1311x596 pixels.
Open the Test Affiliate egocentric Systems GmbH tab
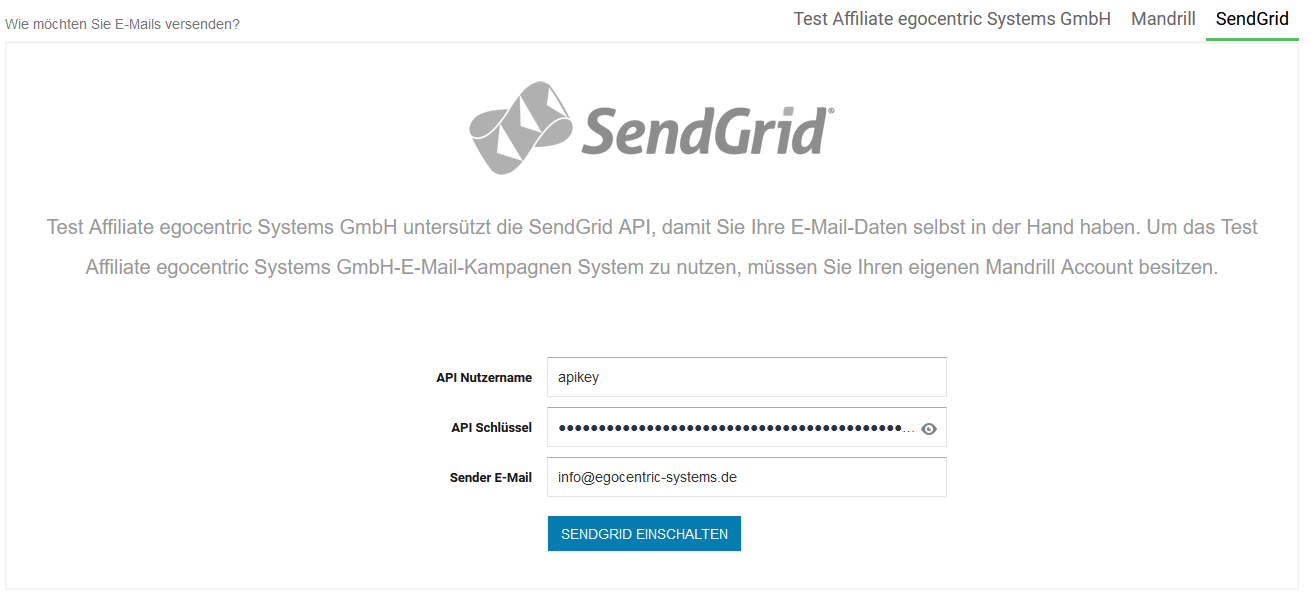coord(952,19)
